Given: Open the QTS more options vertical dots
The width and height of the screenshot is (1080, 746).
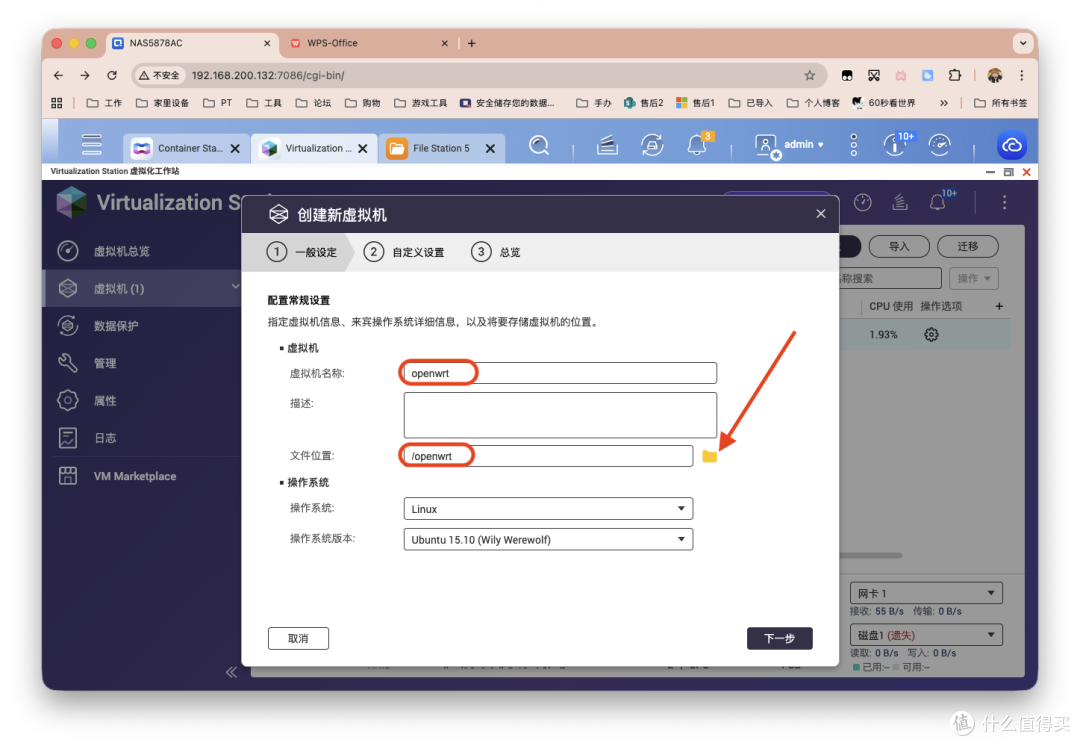Looking at the screenshot, I should click(x=853, y=145).
